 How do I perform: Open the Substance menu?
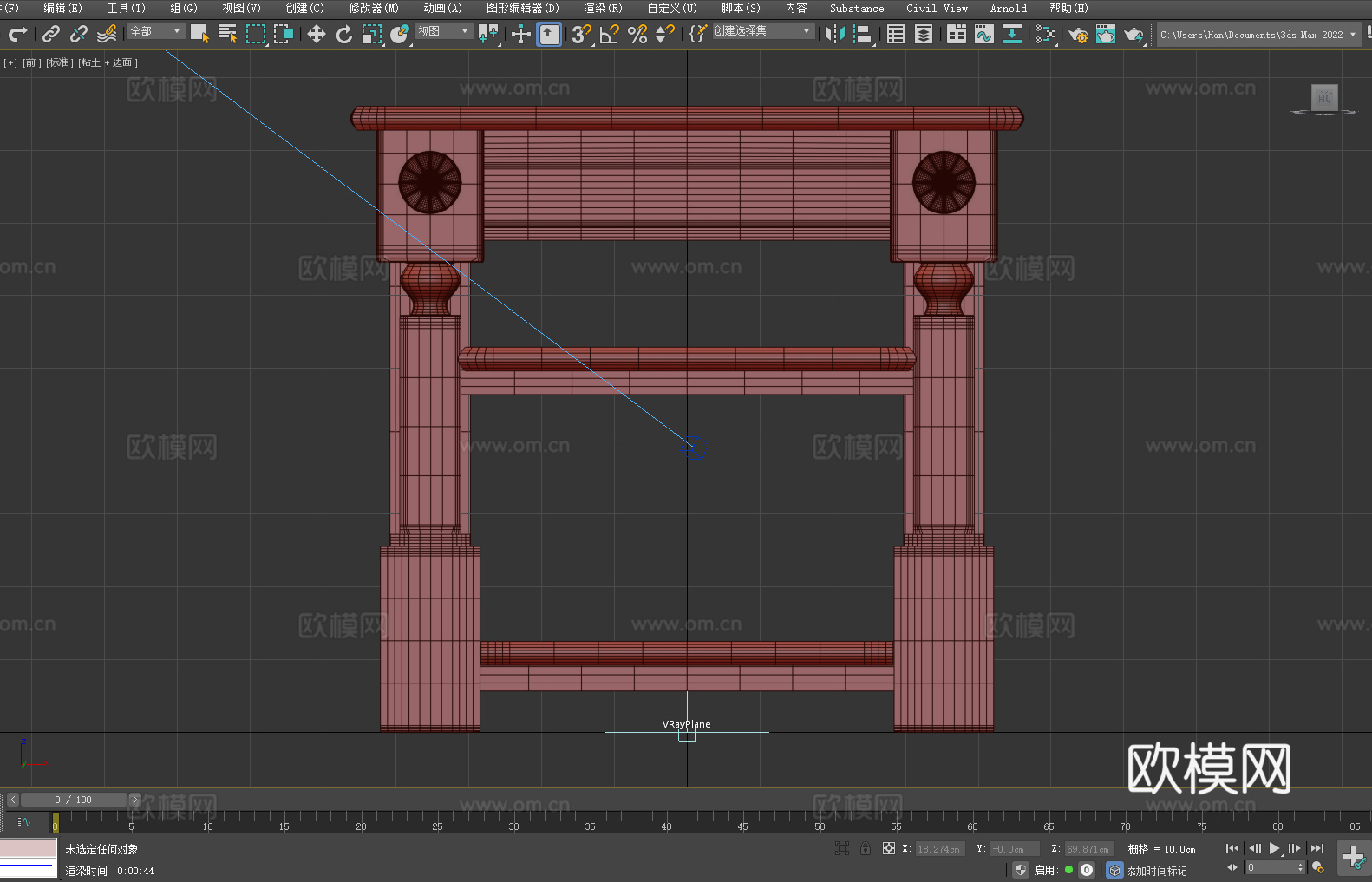[x=857, y=8]
